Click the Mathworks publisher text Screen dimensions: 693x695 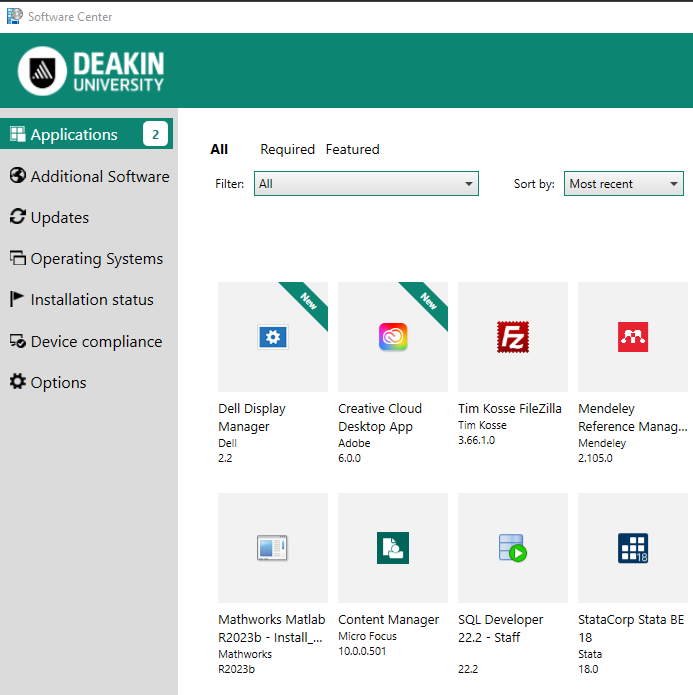(x=245, y=654)
